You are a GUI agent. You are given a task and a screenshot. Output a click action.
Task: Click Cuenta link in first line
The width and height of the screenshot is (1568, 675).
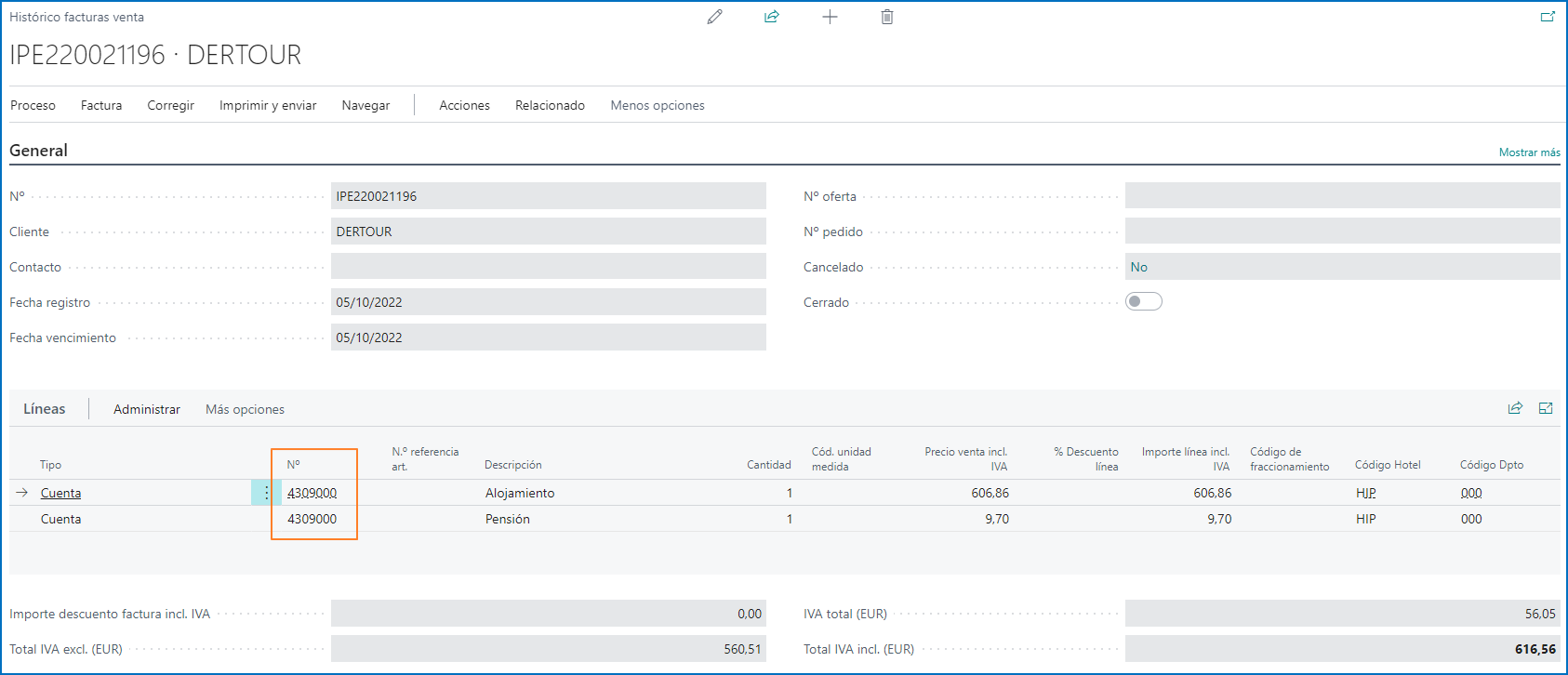click(x=60, y=493)
